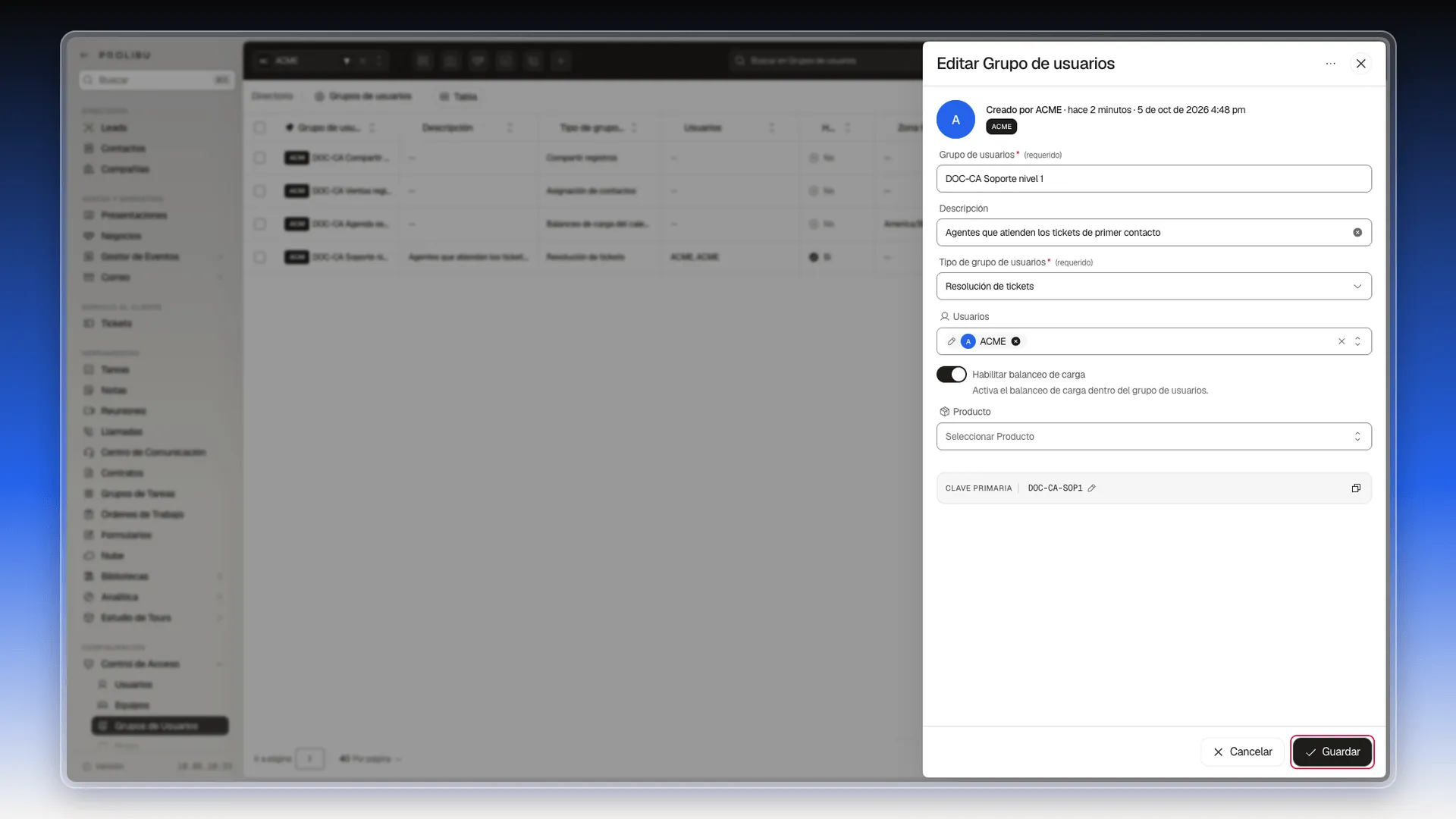Expand the Seleccionar Producto selector
The image size is (1456, 819).
(x=1153, y=437)
